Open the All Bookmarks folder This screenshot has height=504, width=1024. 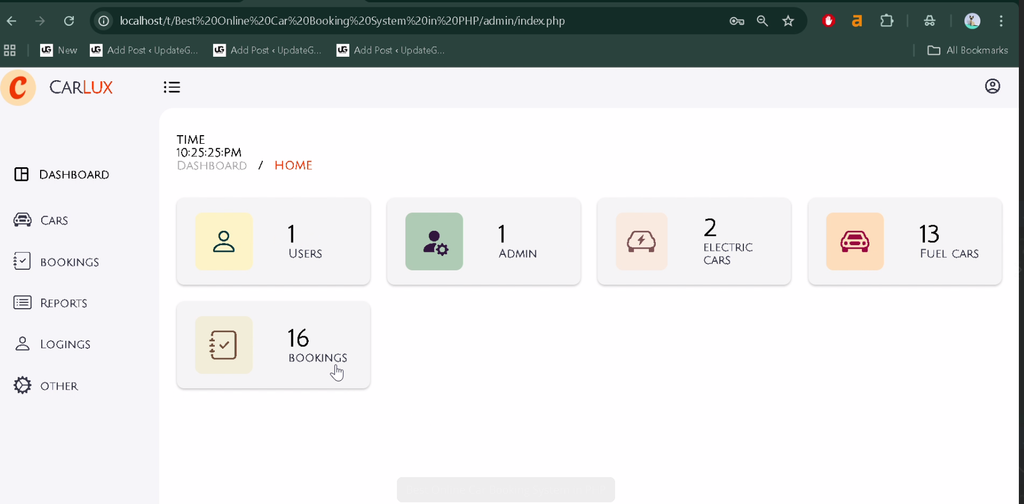coord(967,50)
